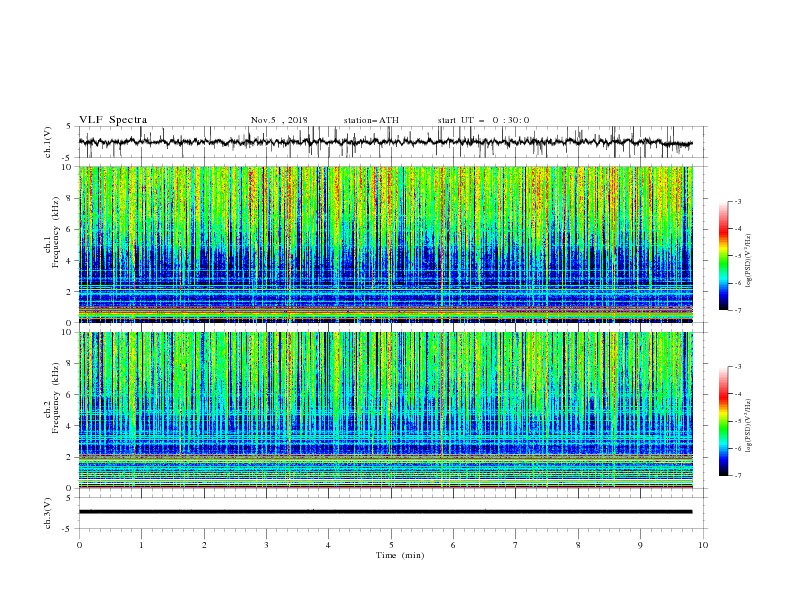Viewport: 792px width, 612px height.
Task: Select the ch.2 color bar "log(PSD)(V²/Hz)" label
Action: (x=749, y=426)
